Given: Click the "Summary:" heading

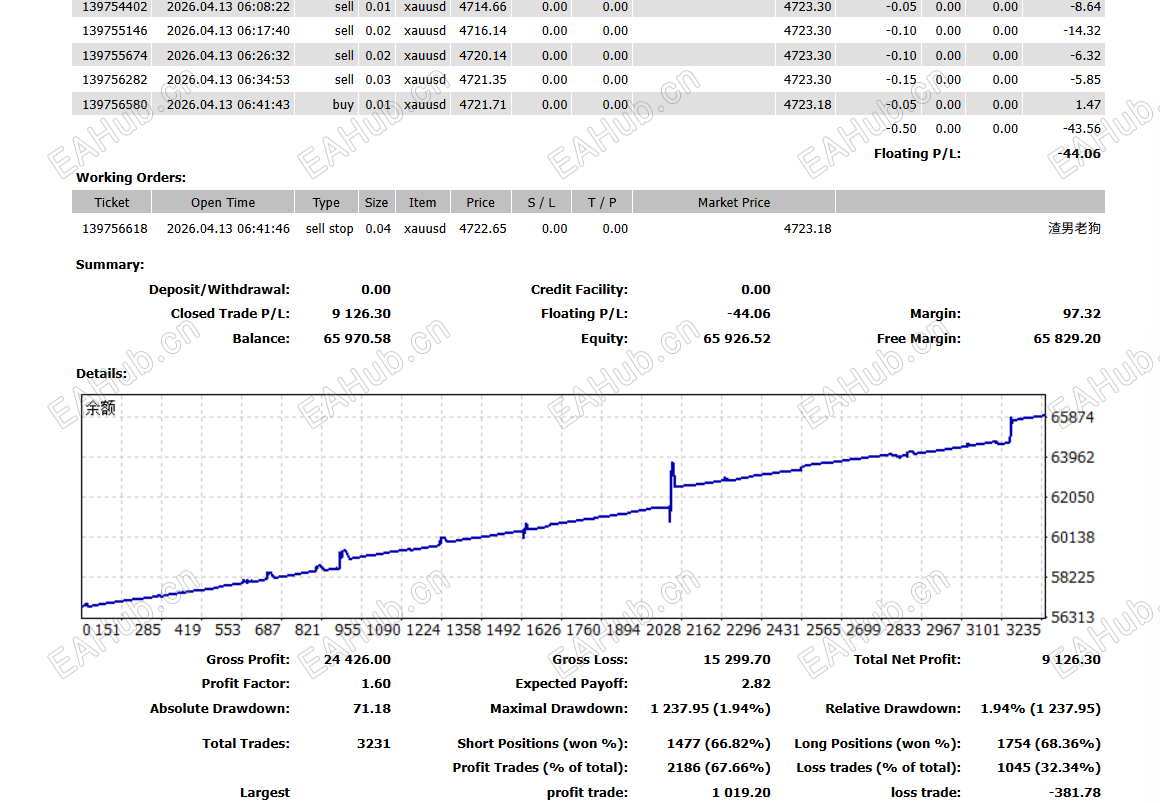Looking at the screenshot, I should coord(109,265).
